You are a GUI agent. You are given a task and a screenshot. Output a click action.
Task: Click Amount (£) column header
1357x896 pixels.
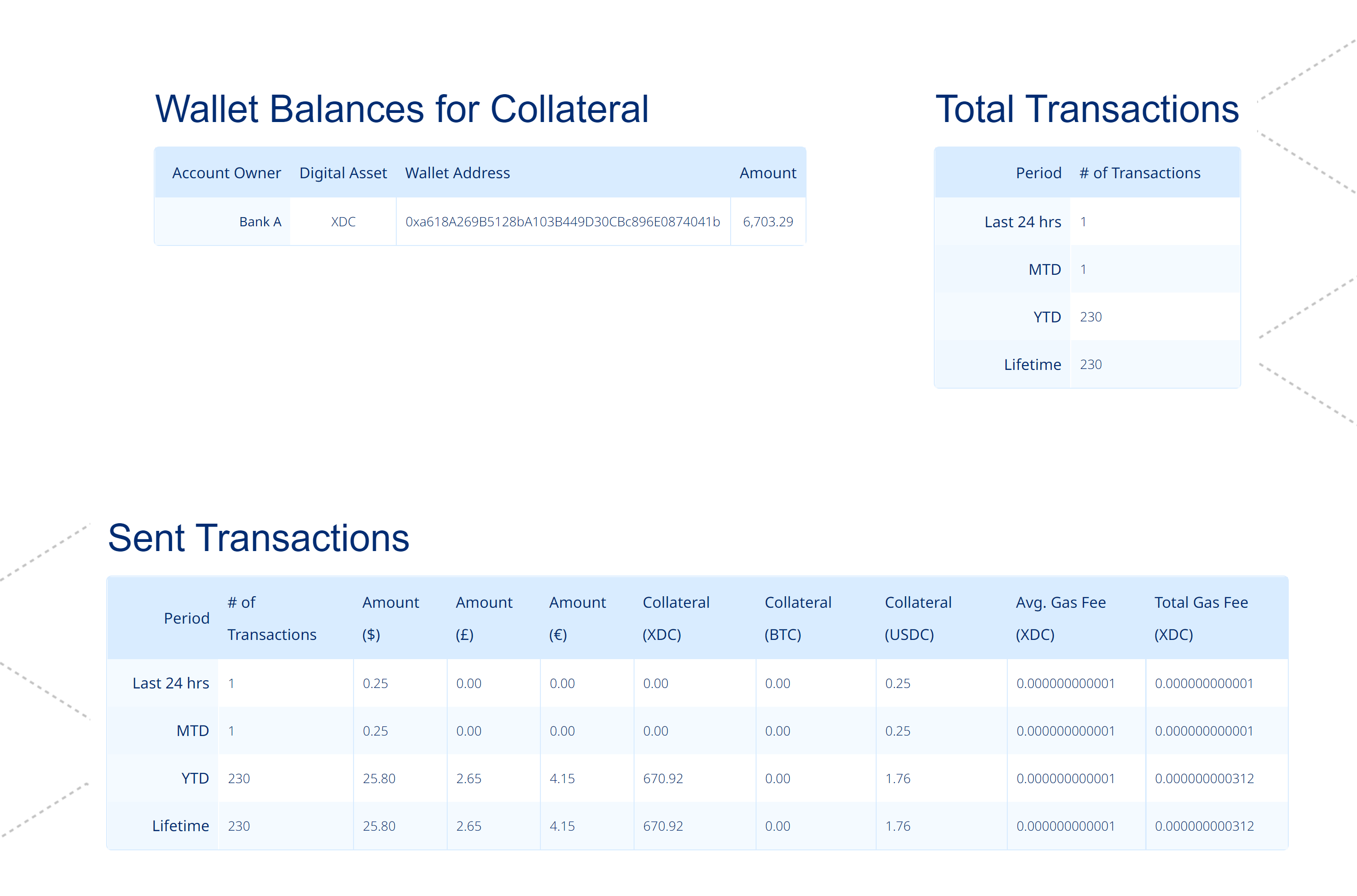pyautogui.click(x=484, y=618)
